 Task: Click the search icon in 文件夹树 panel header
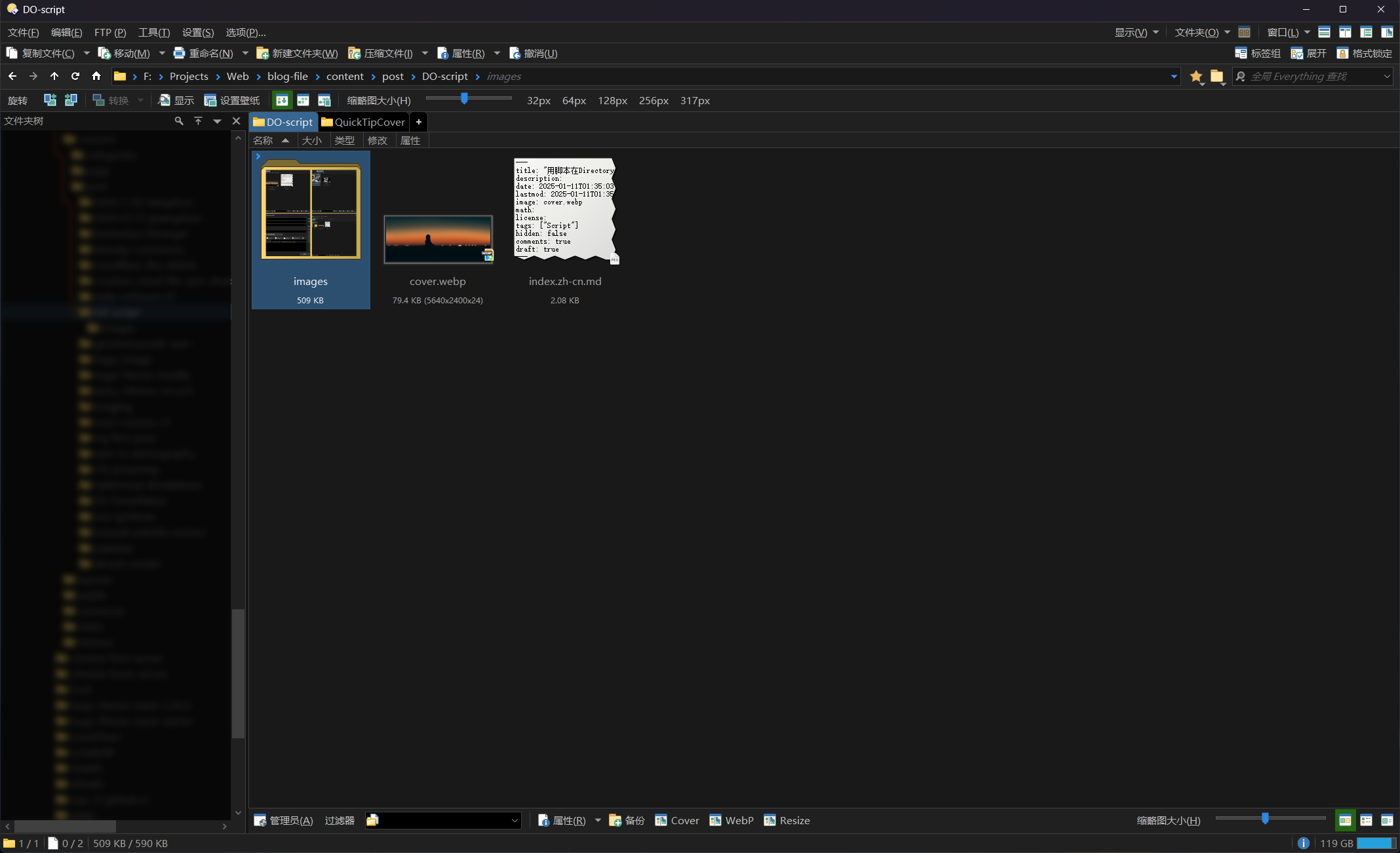(178, 121)
